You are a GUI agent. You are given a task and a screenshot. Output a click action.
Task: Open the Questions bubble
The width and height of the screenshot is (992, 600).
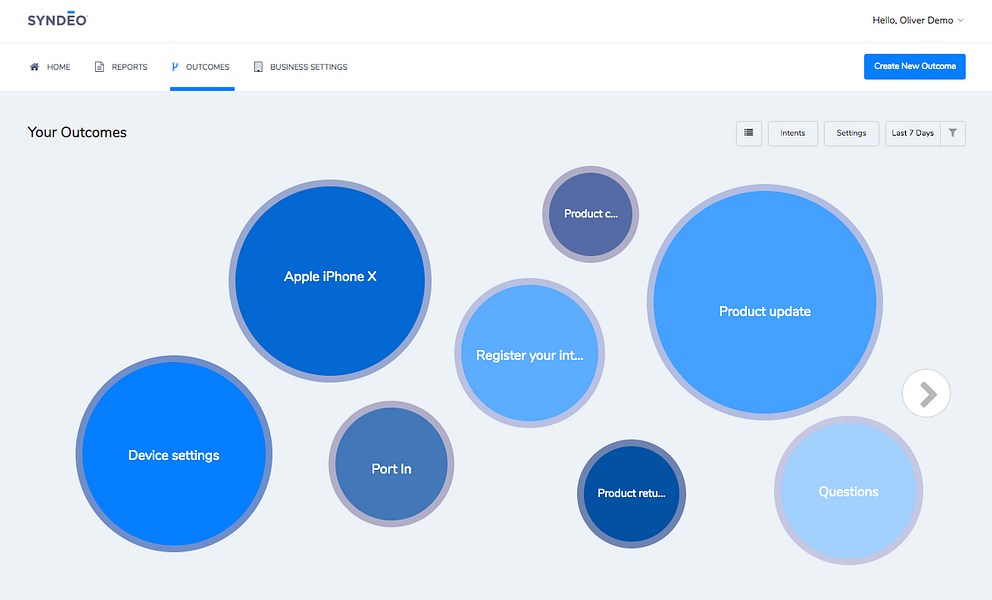[x=848, y=491]
